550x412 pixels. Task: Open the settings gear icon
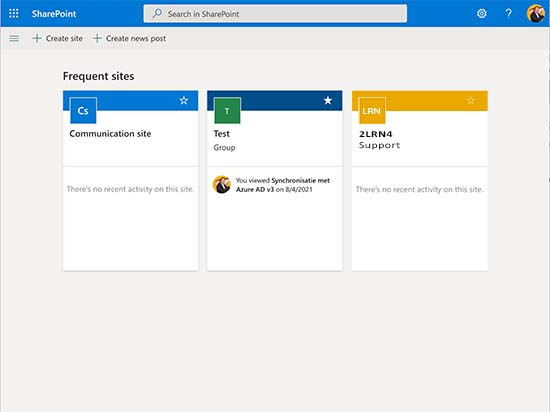coord(482,14)
